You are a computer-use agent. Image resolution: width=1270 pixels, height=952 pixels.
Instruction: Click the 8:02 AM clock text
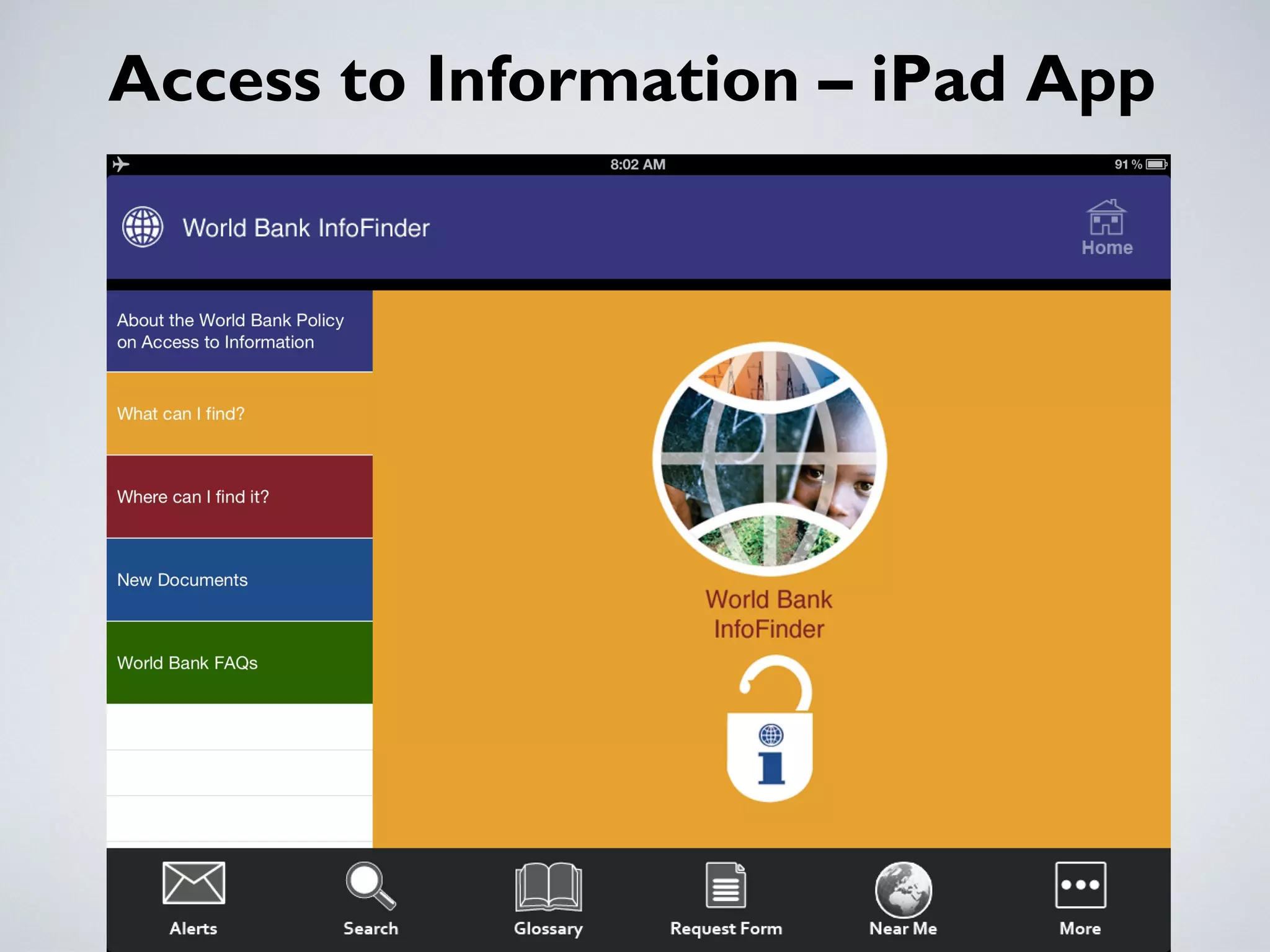coord(637,164)
